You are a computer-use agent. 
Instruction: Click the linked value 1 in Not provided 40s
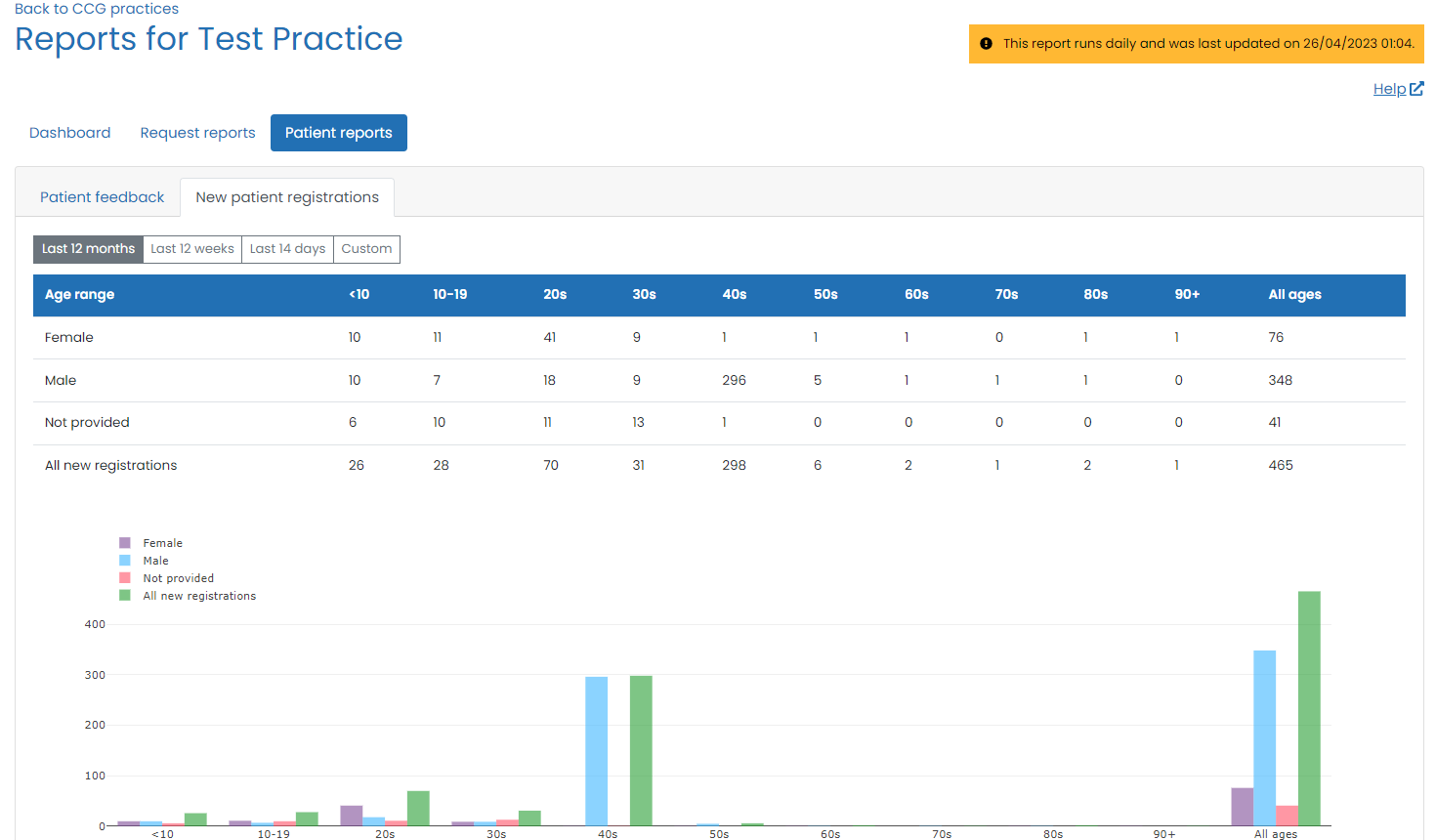click(x=723, y=422)
